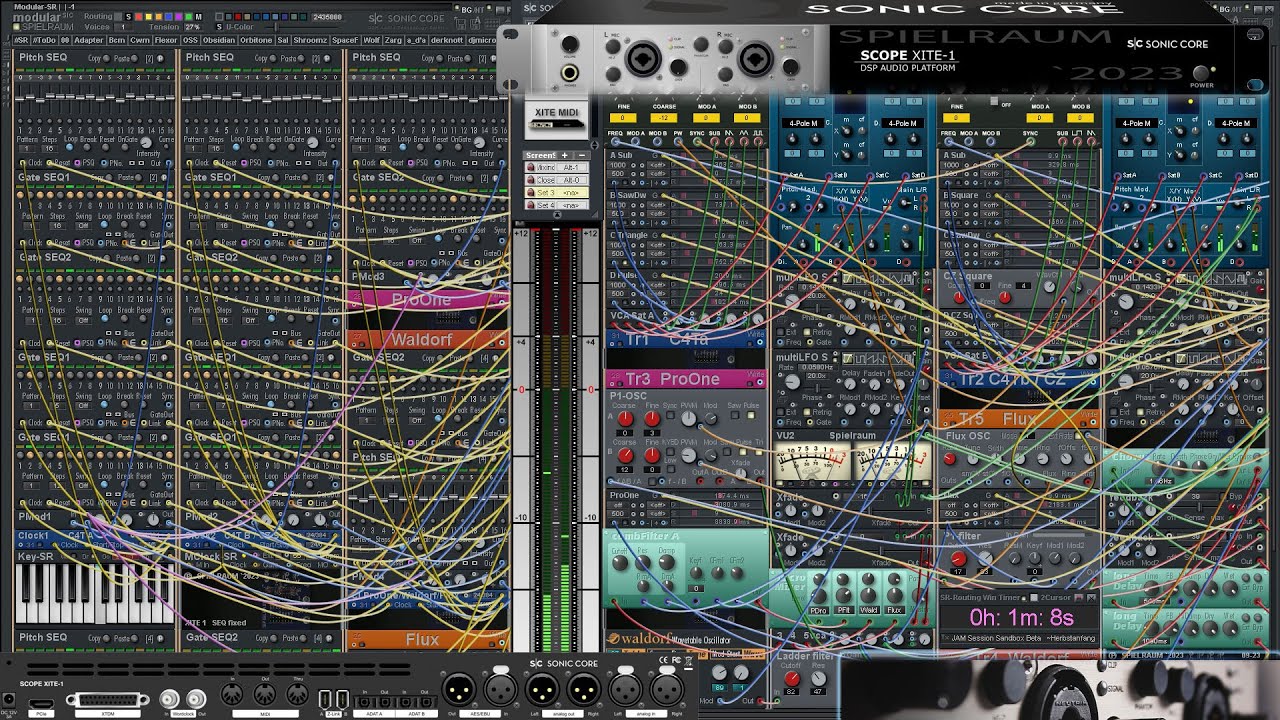Close the SR-Routing Win Timer panel
Viewport: 1280px width, 720px height.
(1093, 597)
